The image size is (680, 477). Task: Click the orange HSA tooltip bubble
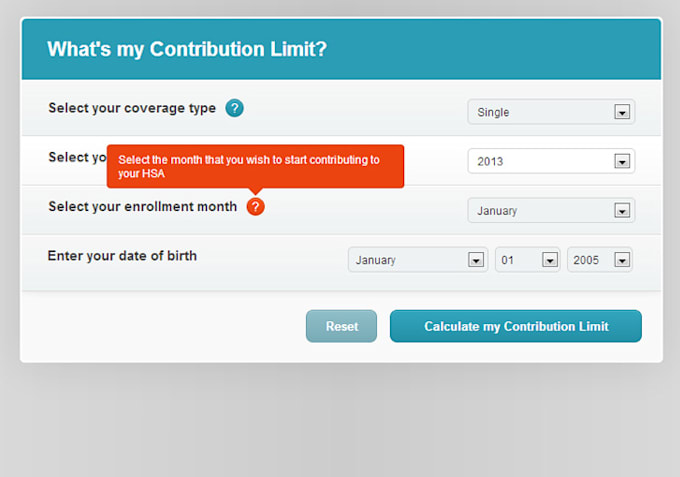(x=255, y=166)
